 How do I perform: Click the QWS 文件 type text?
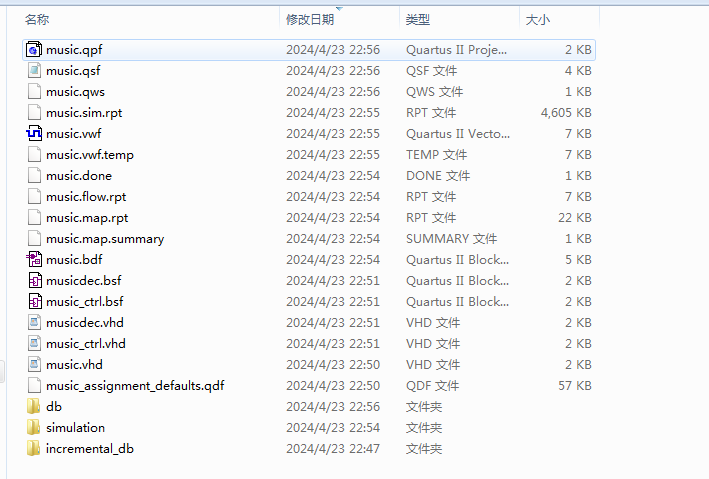click(435, 92)
